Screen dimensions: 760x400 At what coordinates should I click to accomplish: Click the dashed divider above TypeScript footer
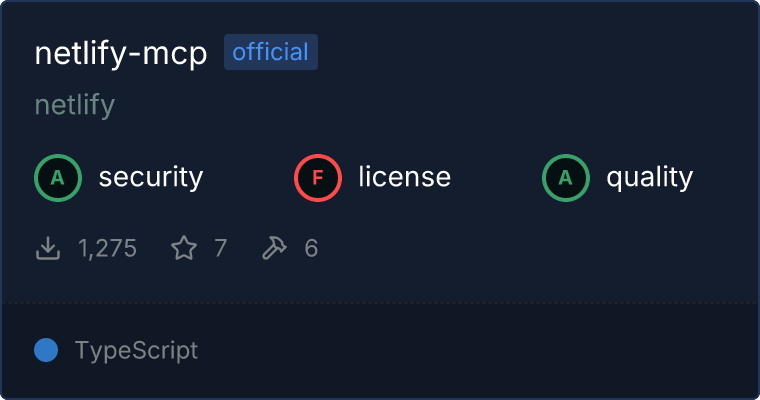[x=380, y=303]
